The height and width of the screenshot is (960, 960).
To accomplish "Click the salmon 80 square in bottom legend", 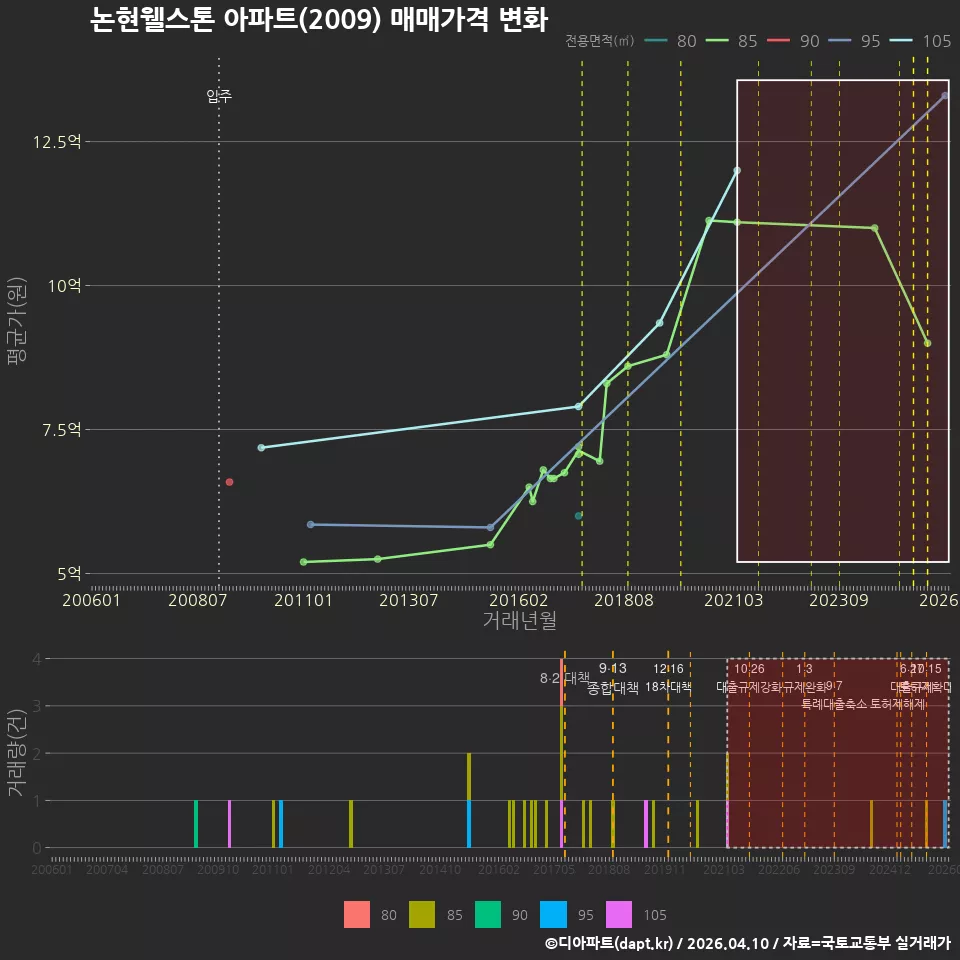I will tap(357, 914).
